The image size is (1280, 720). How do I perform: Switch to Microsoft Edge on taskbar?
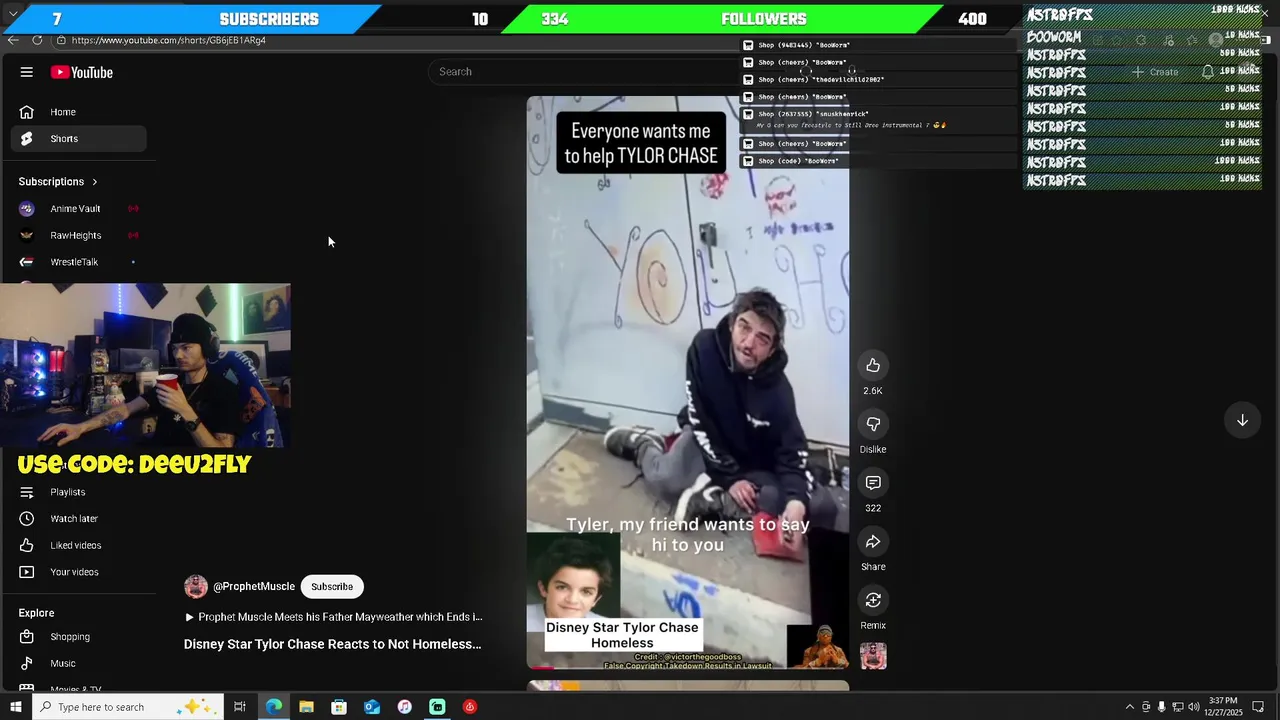pyautogui.click(x=273, y=707)
